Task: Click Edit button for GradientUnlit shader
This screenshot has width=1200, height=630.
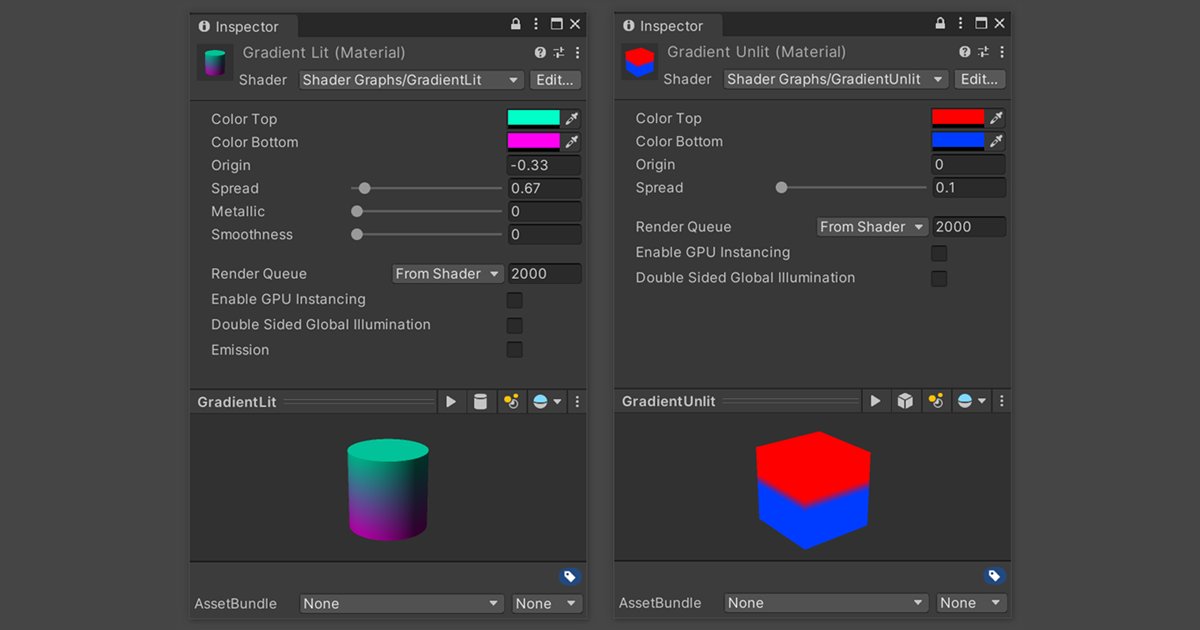Action: pos(979,79)
